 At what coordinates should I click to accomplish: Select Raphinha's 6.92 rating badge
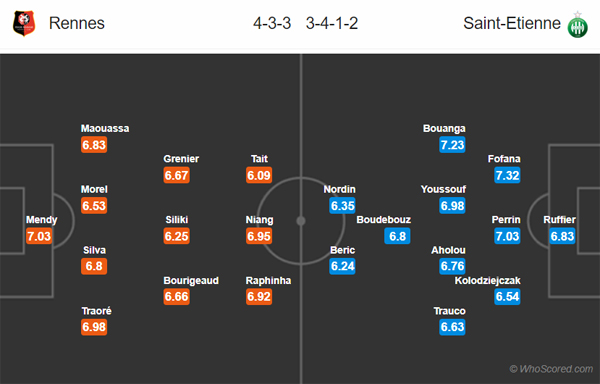[x=259, y=296]
